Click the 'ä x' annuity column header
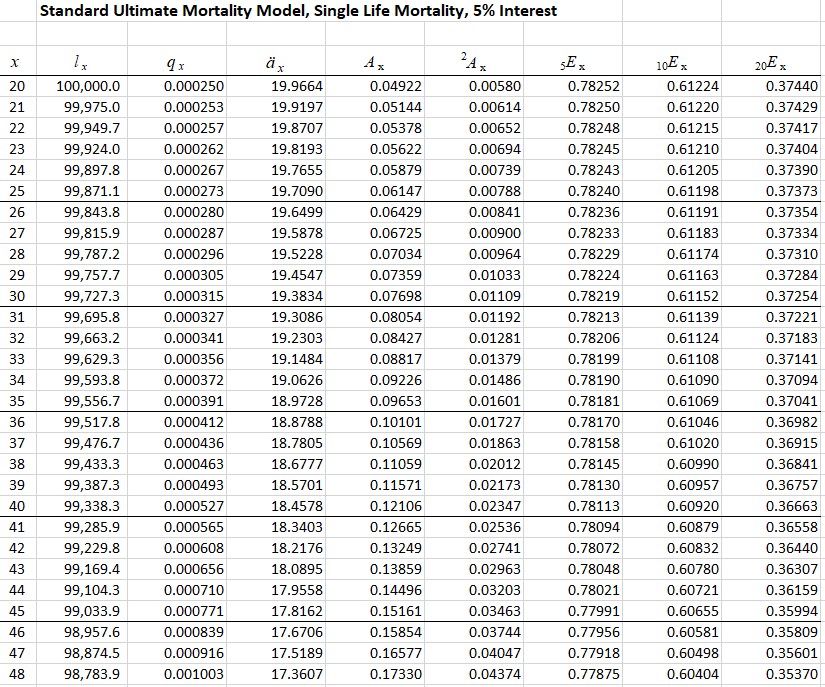Viewport: 825px width, 687px height. [x=275, y=64]
